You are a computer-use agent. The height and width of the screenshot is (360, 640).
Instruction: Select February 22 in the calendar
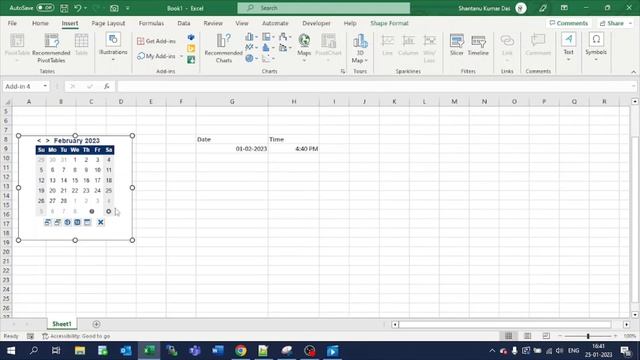click(75, 190)
